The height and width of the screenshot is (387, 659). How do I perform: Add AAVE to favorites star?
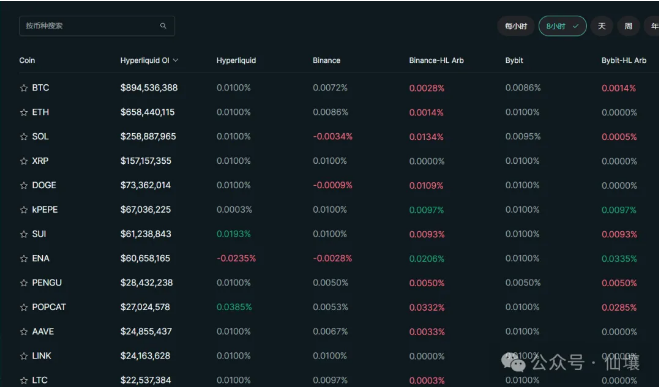tap(24, 332)
